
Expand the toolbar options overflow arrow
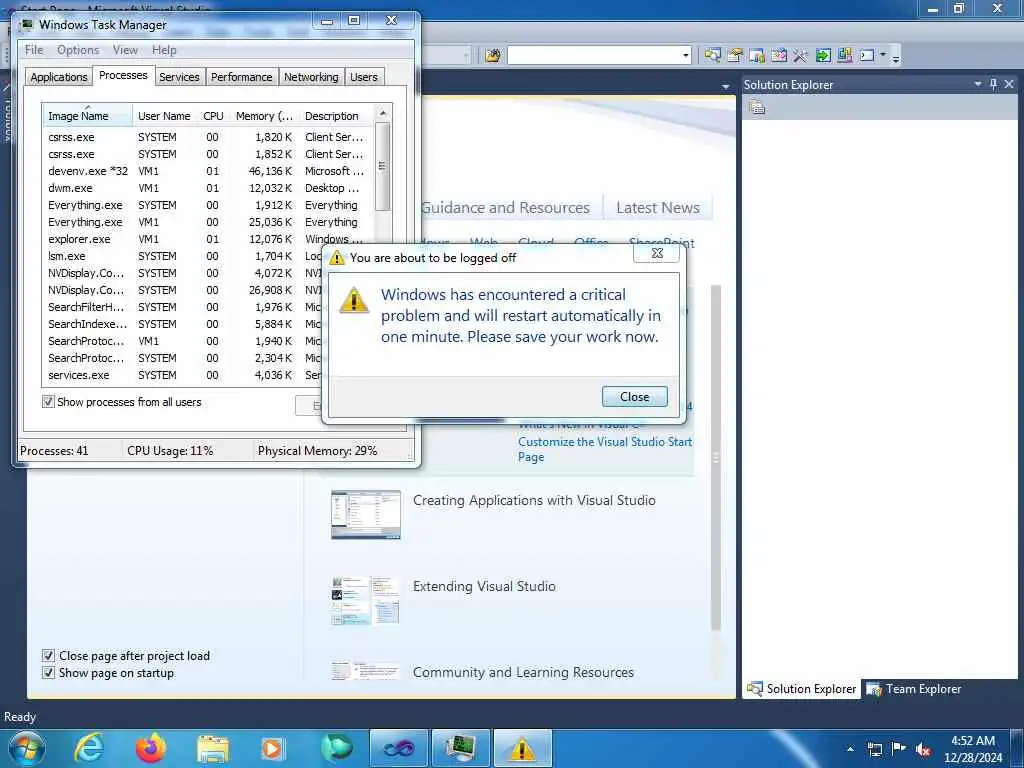point(896,57)
